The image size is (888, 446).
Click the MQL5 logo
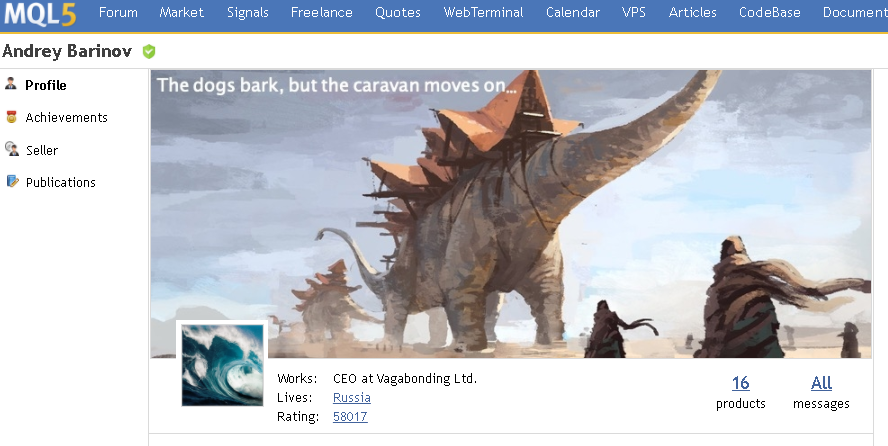[x=40, y=14]
